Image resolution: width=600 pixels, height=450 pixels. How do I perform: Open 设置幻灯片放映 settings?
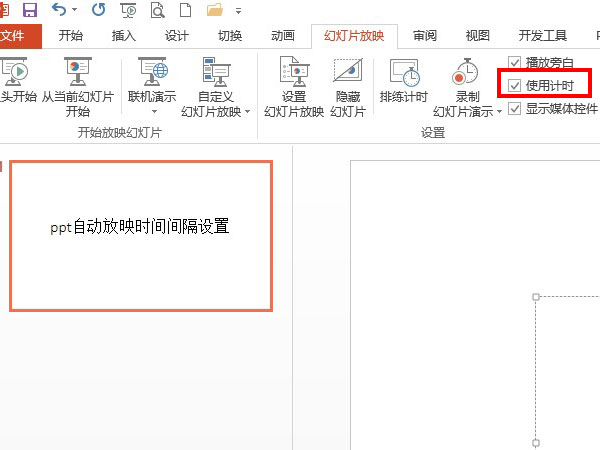(x=293, y=73)
